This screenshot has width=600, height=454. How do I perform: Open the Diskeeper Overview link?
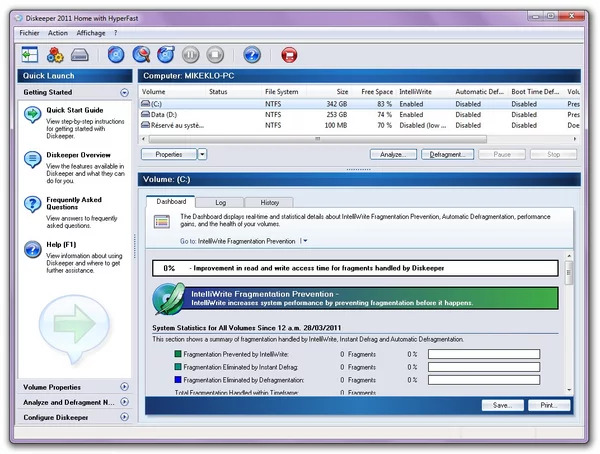[x=78, y=155]
